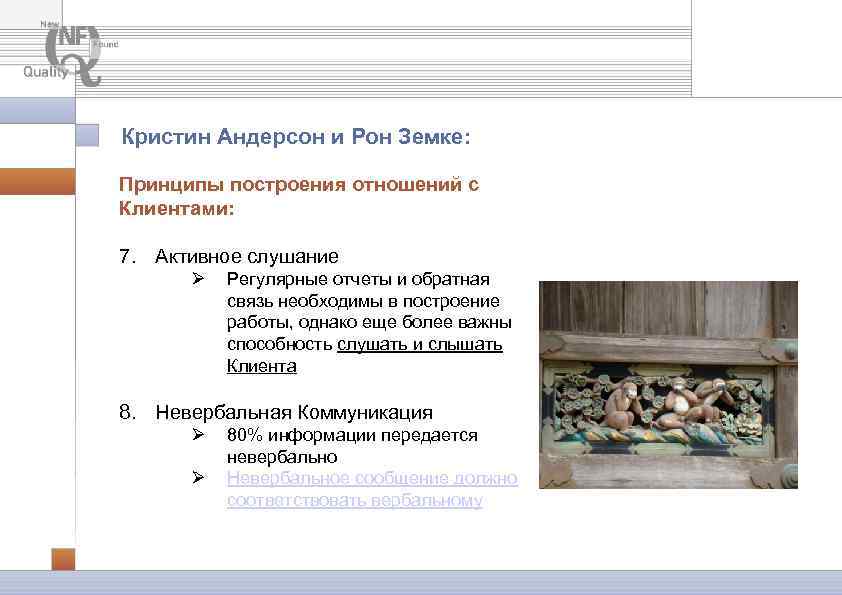The height and width of the screenshot is (595, 842).
Task: Click the paragraph starting 'Регулярные отчеты и обратная'
Action: coord(369,323)
